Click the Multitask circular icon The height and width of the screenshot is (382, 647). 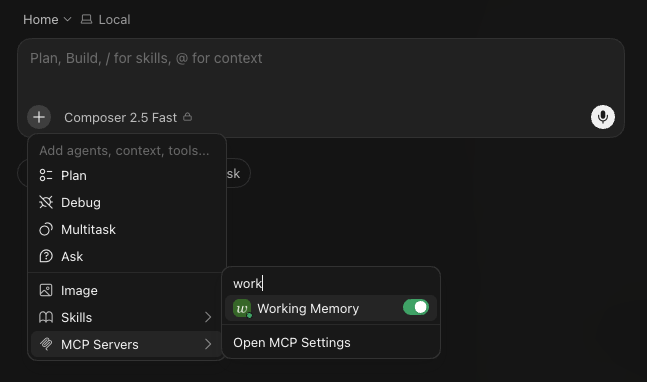click(46, 229)
